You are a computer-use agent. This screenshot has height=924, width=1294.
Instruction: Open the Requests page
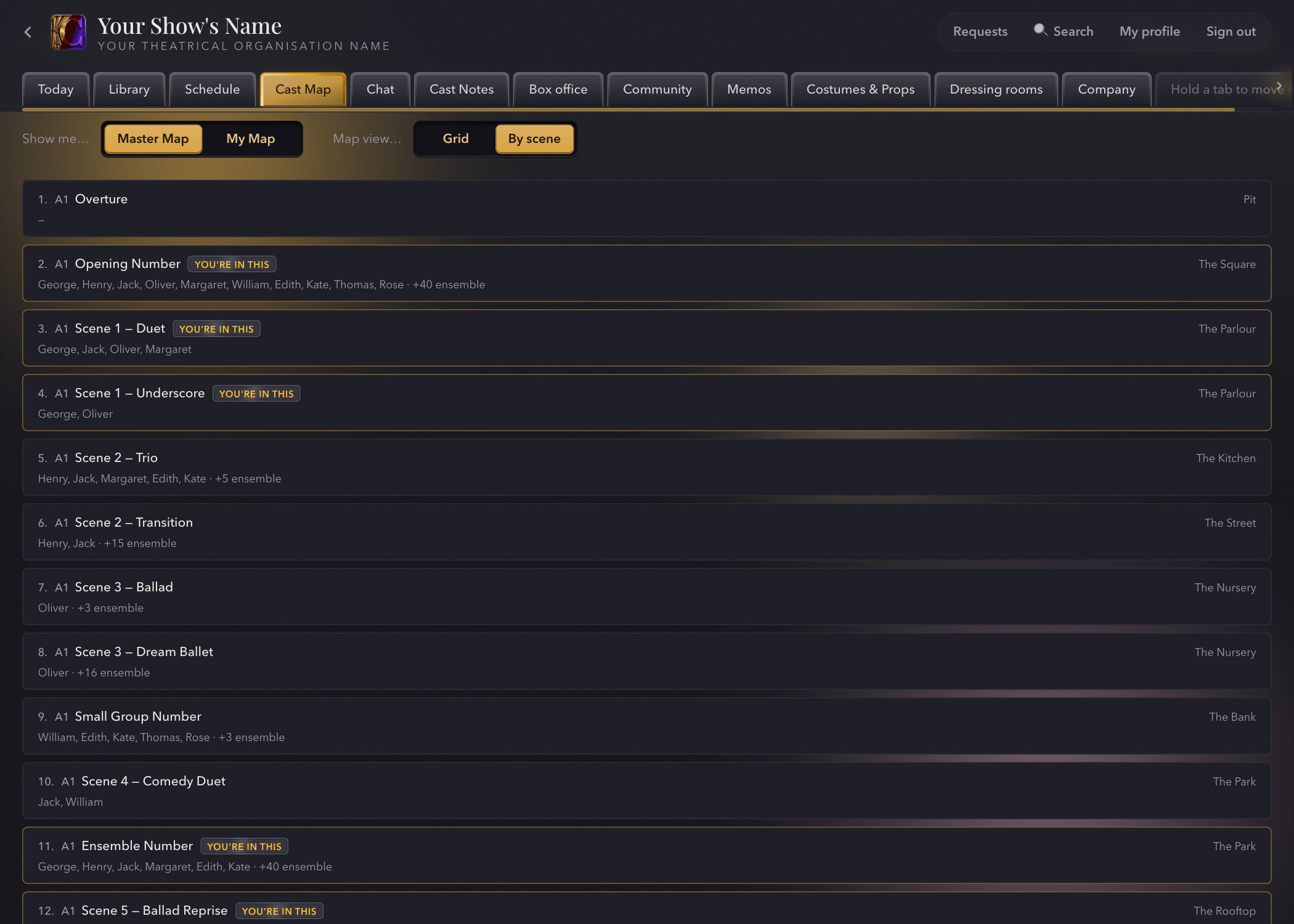click(980, 31)
